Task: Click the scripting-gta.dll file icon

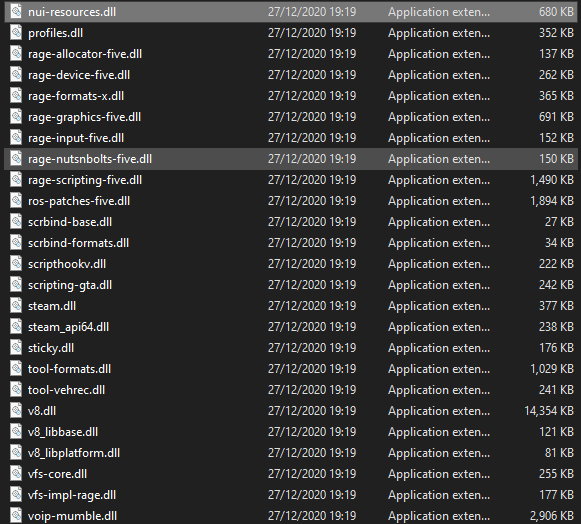Action: pyautogui.click(x=16, y=285)
